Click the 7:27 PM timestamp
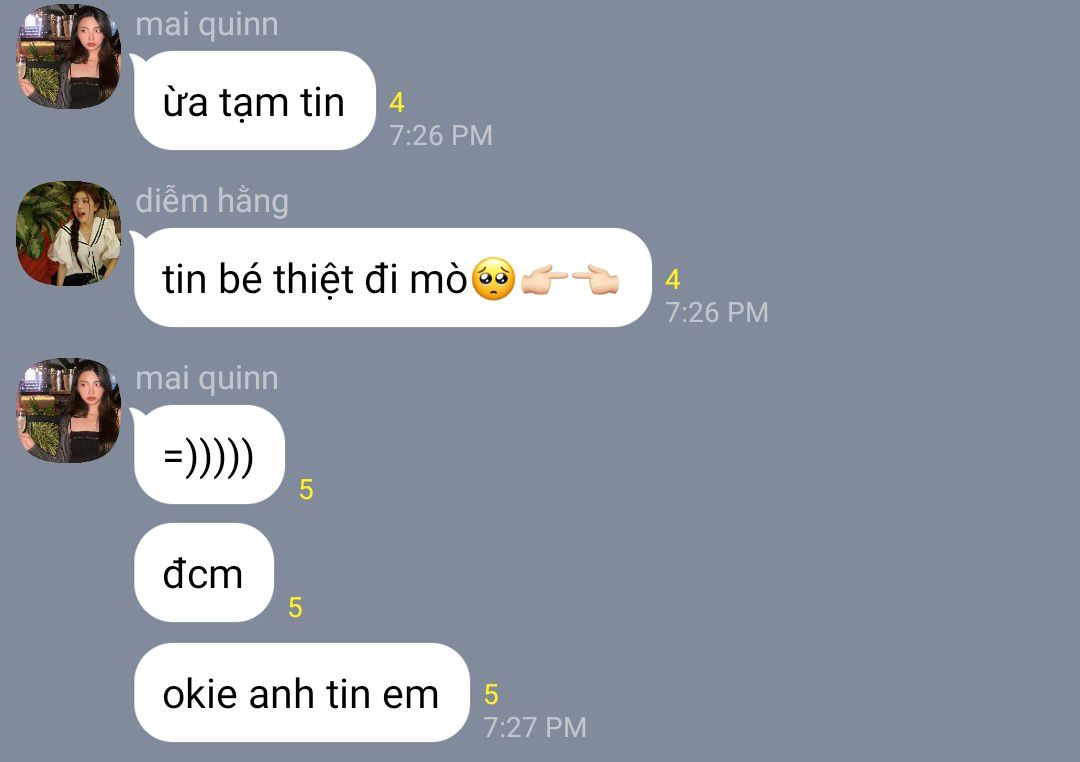1080x762 pixels. pyautogui.click(x=535, y=728)
